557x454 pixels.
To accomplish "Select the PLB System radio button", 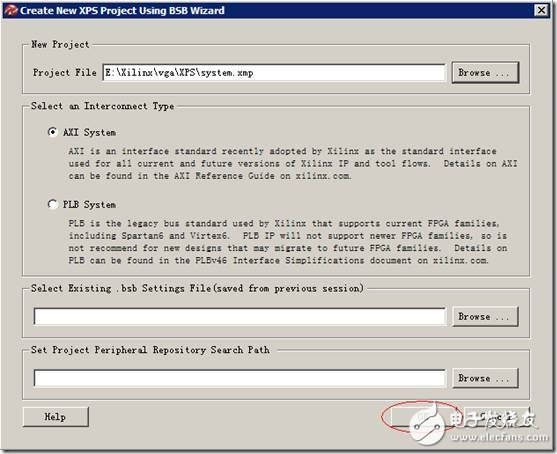I will click(53, 204).
